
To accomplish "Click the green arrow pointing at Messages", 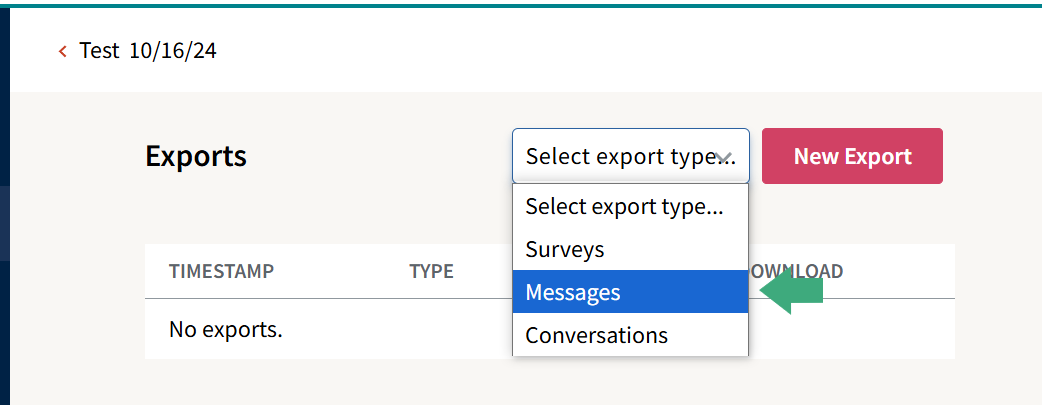I will pos(792,291).
